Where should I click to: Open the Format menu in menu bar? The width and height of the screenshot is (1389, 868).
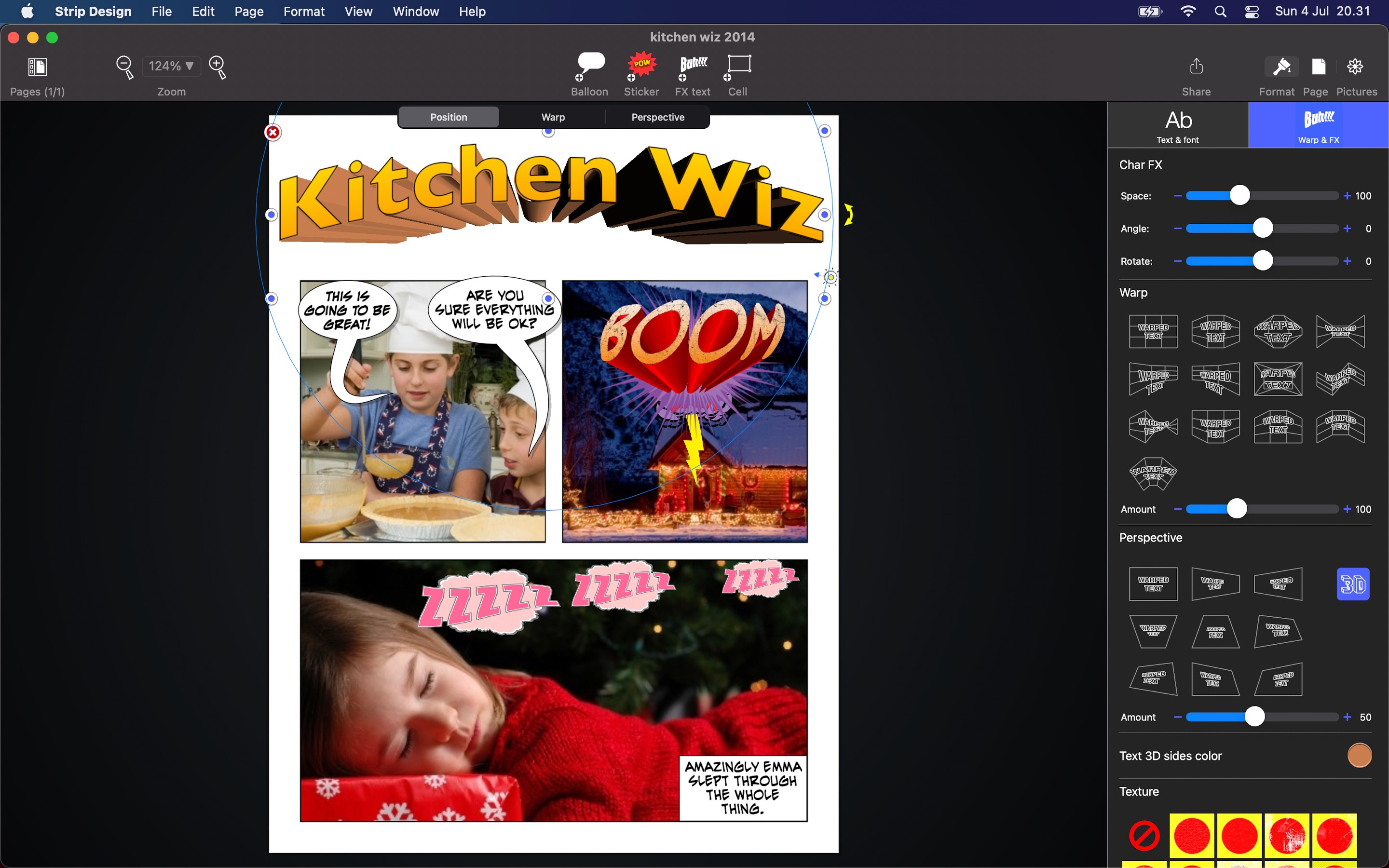[304, 12]
